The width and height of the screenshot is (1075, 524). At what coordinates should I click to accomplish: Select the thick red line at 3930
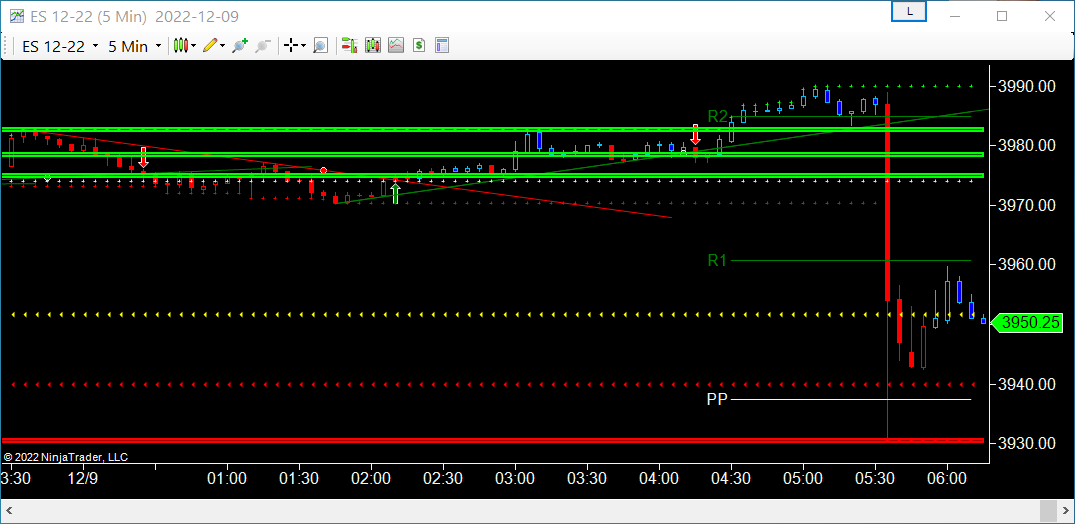[x=493, y=440]
